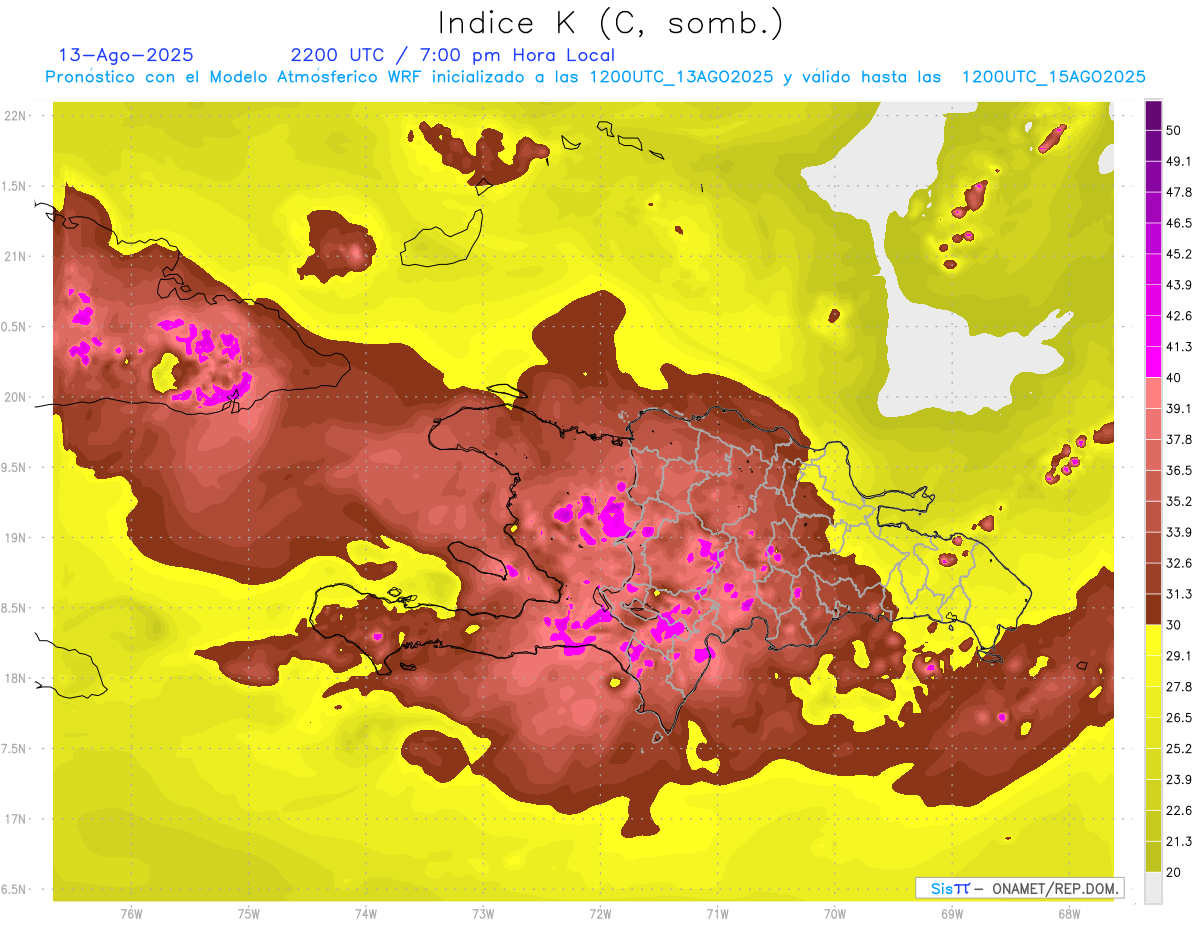Click the legend value 23.9
1200x927 pixels.
1179,780
